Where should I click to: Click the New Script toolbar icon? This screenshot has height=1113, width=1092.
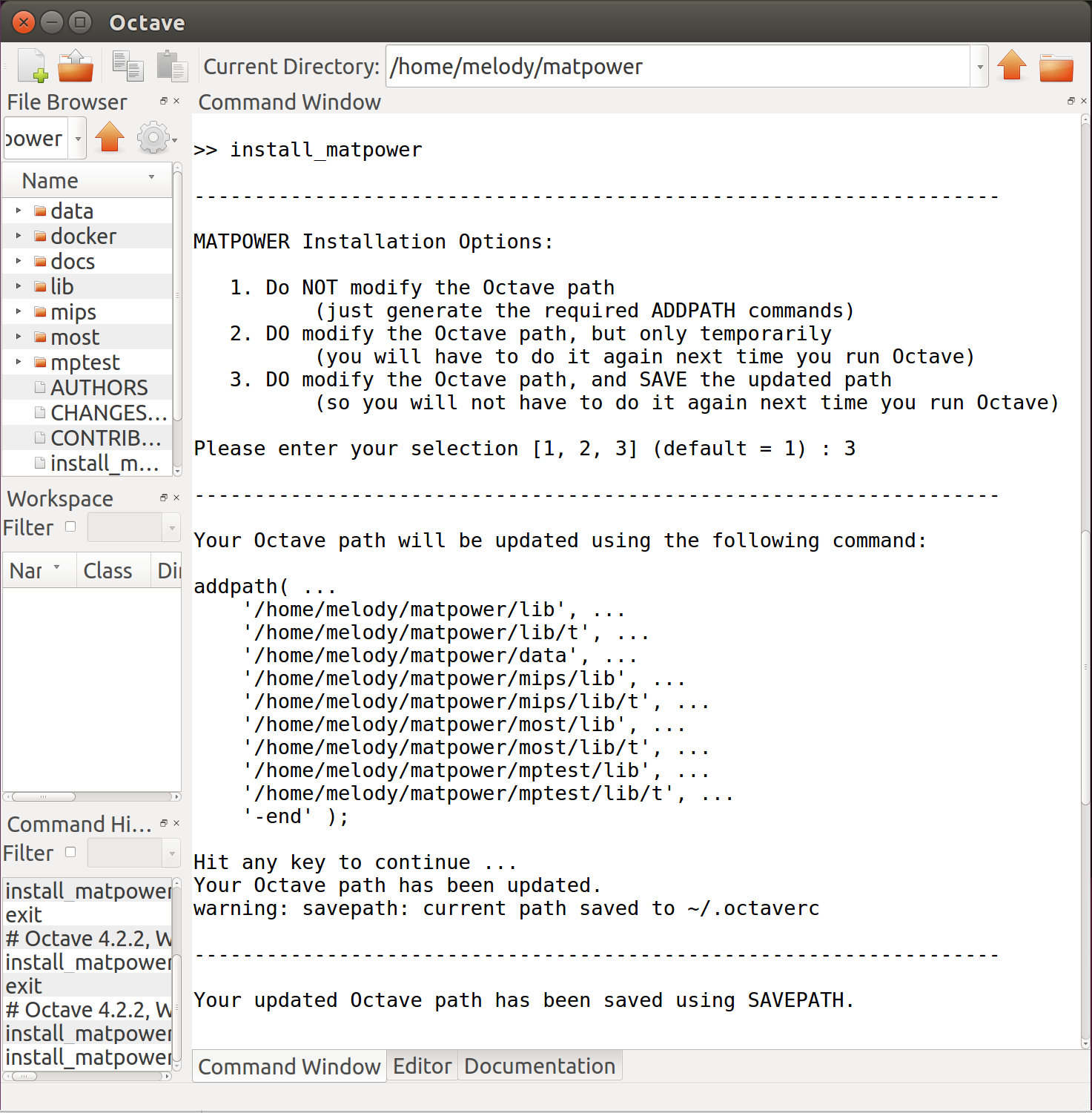point(33,66)
